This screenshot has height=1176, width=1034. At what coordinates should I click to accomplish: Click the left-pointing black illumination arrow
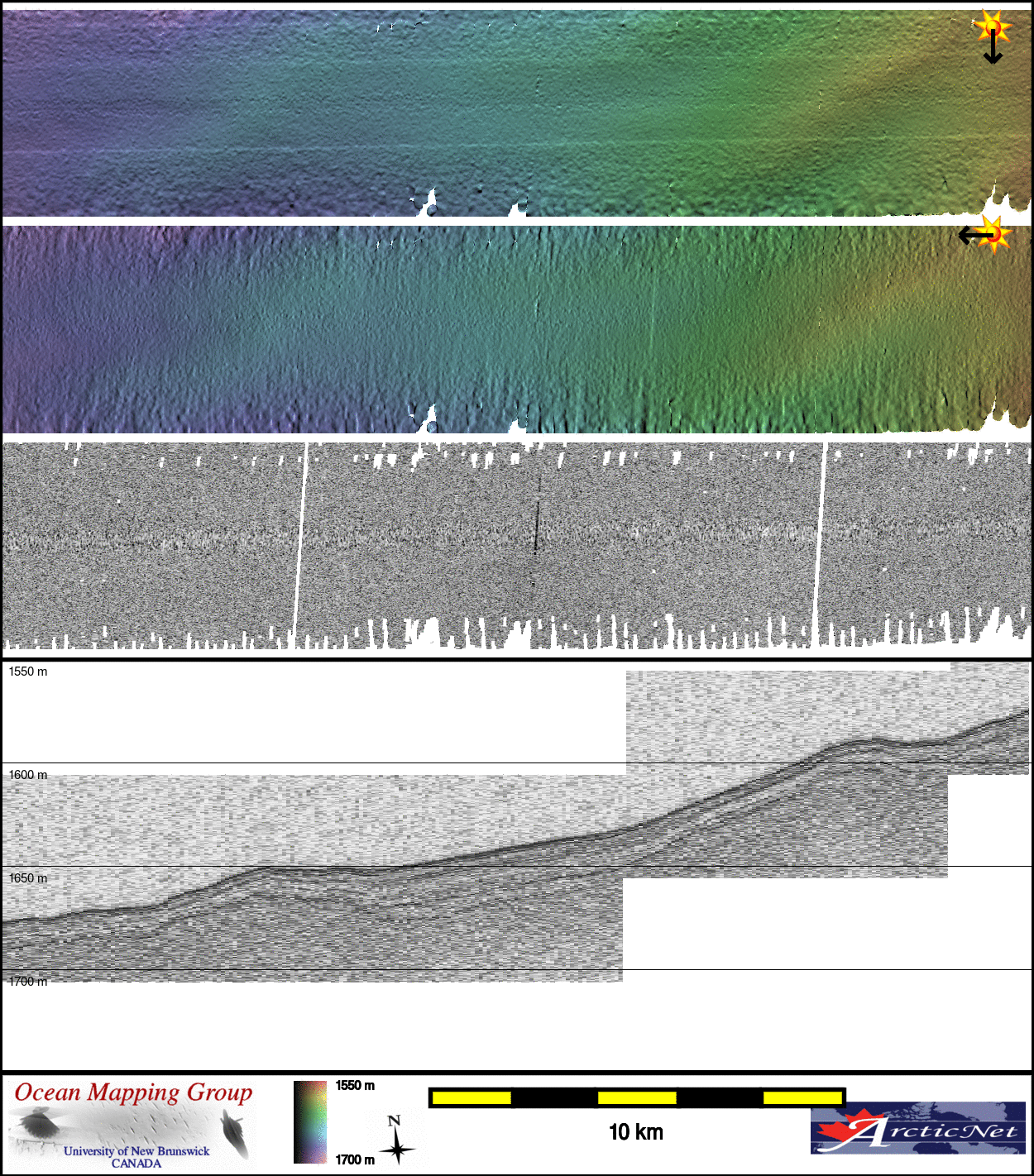[x=972, y=236]
